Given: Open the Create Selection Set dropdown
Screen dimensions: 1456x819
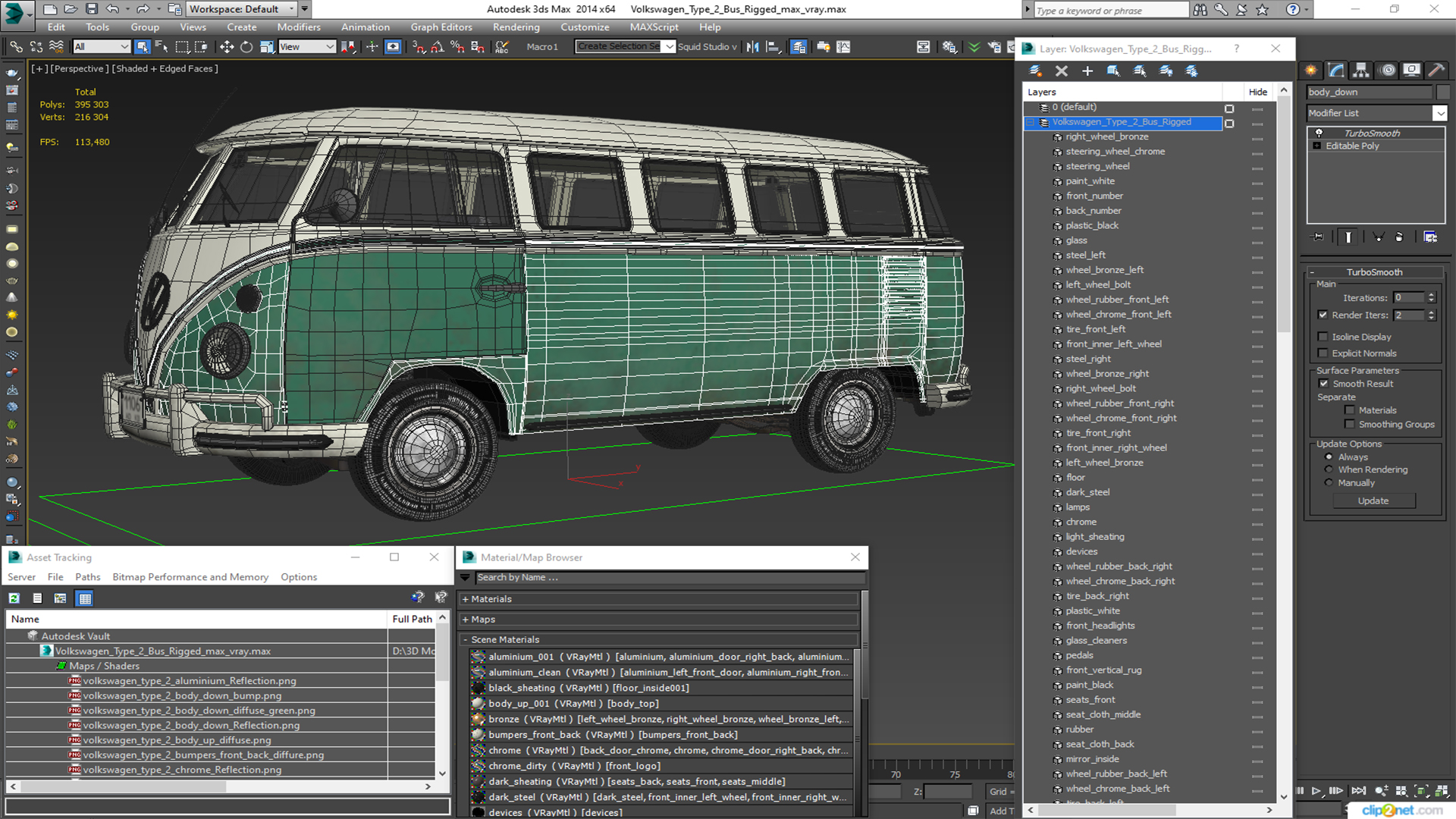Looking at the screenshot, I should 669,47.
